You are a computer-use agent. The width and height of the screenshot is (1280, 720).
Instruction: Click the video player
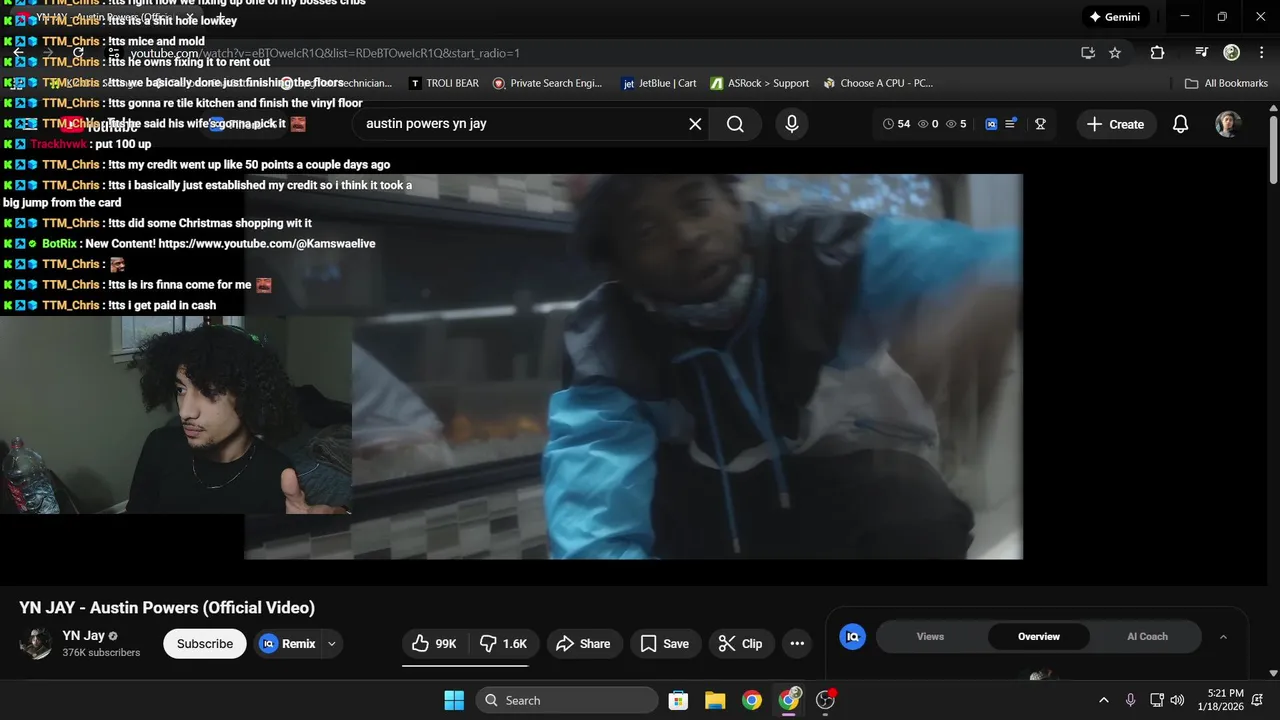coord(633,366)
